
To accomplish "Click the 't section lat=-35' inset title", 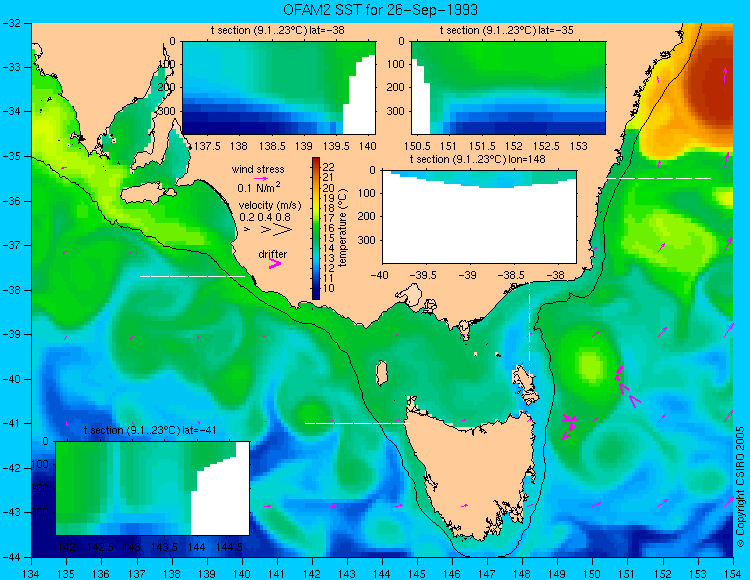I will coord(507,31).
